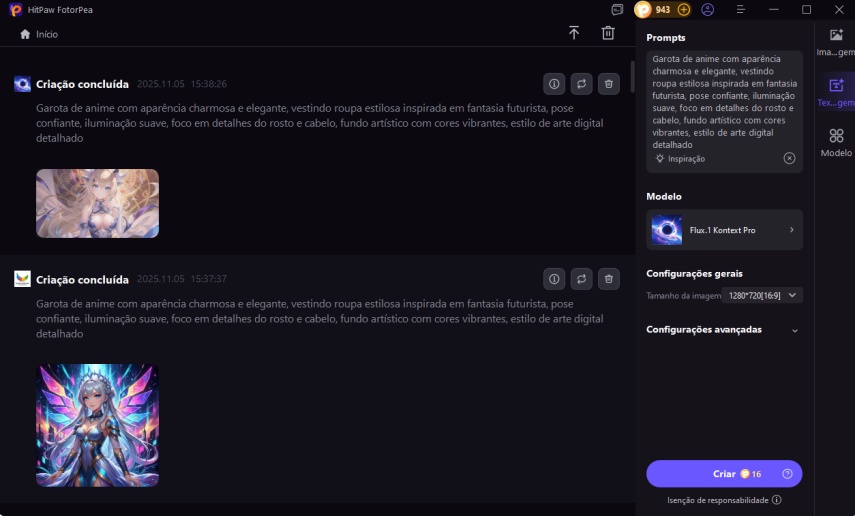Image resolution: width=855 pixels, height=516 pixels.
Task: Click the Tamanho da imagem label
Action: (x=683, y=296)
